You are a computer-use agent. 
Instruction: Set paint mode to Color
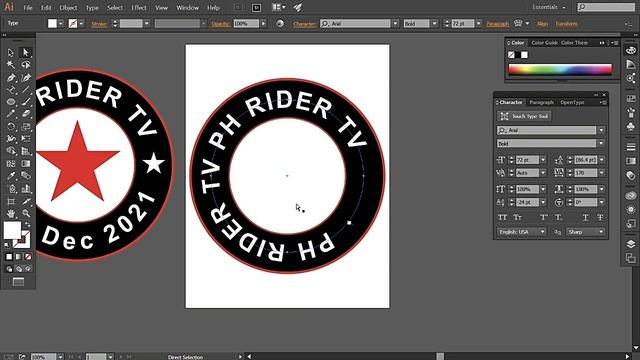click(x=9, y=257)
